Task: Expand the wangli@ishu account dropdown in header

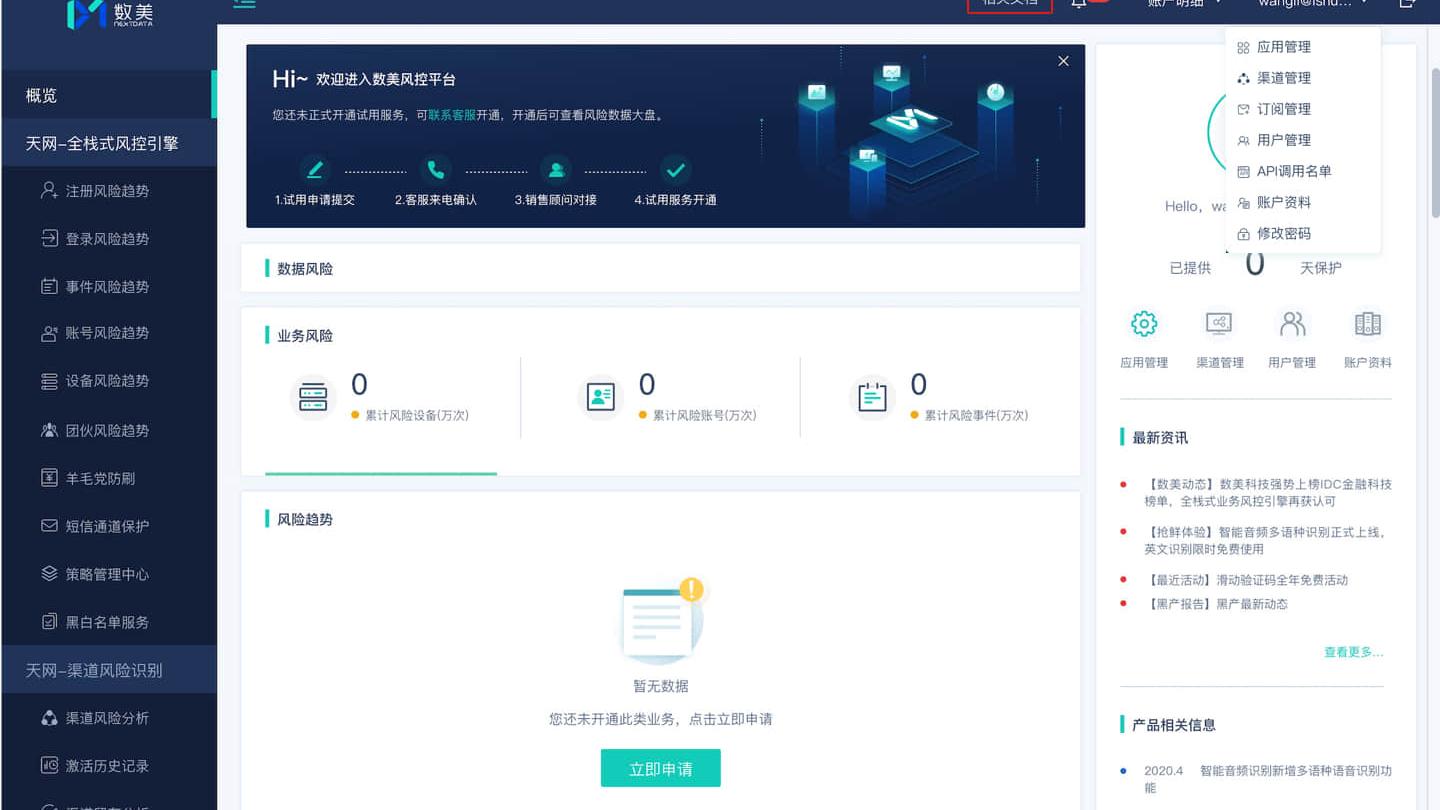Action: 1313,3
